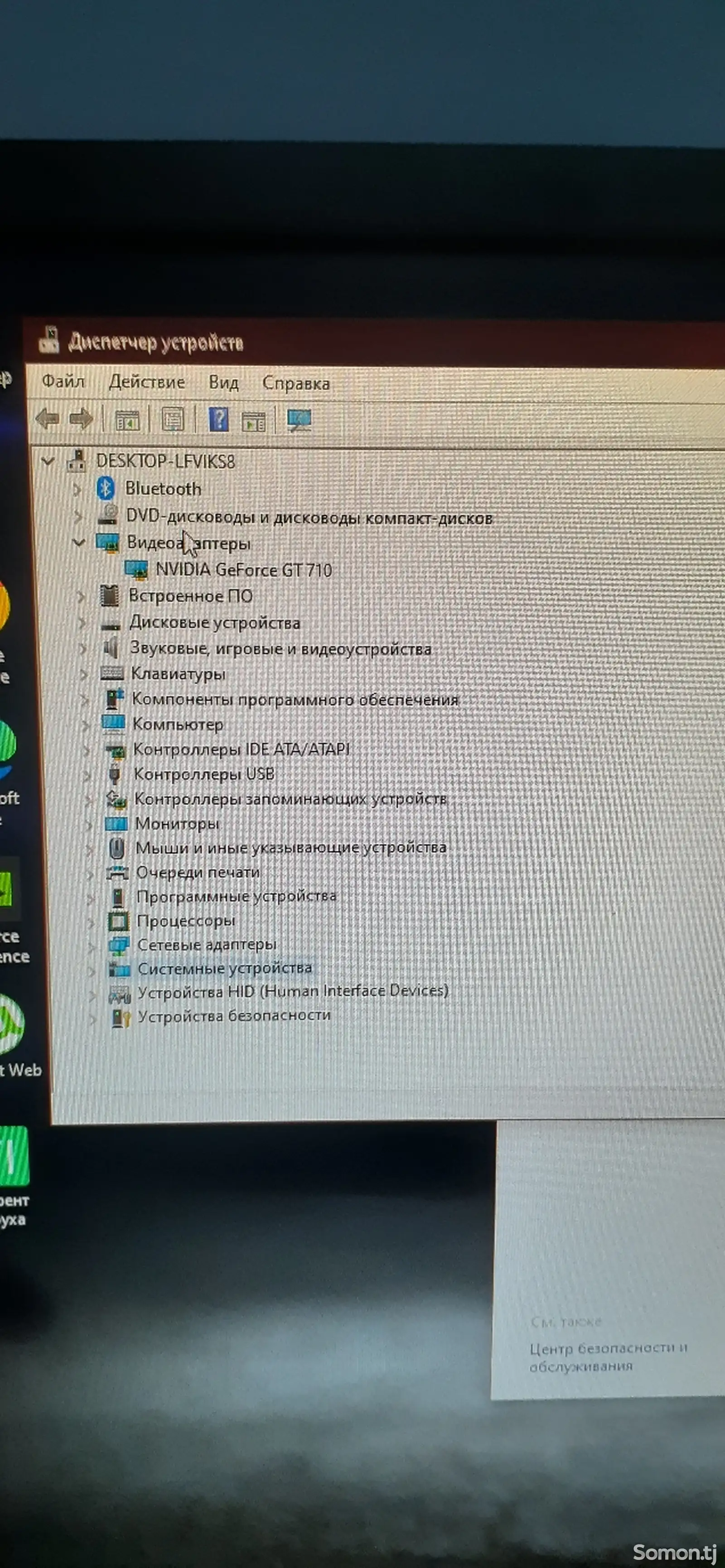Click the Forward arrow toolbar icon
725x1568 pixels.
point(81,419)
